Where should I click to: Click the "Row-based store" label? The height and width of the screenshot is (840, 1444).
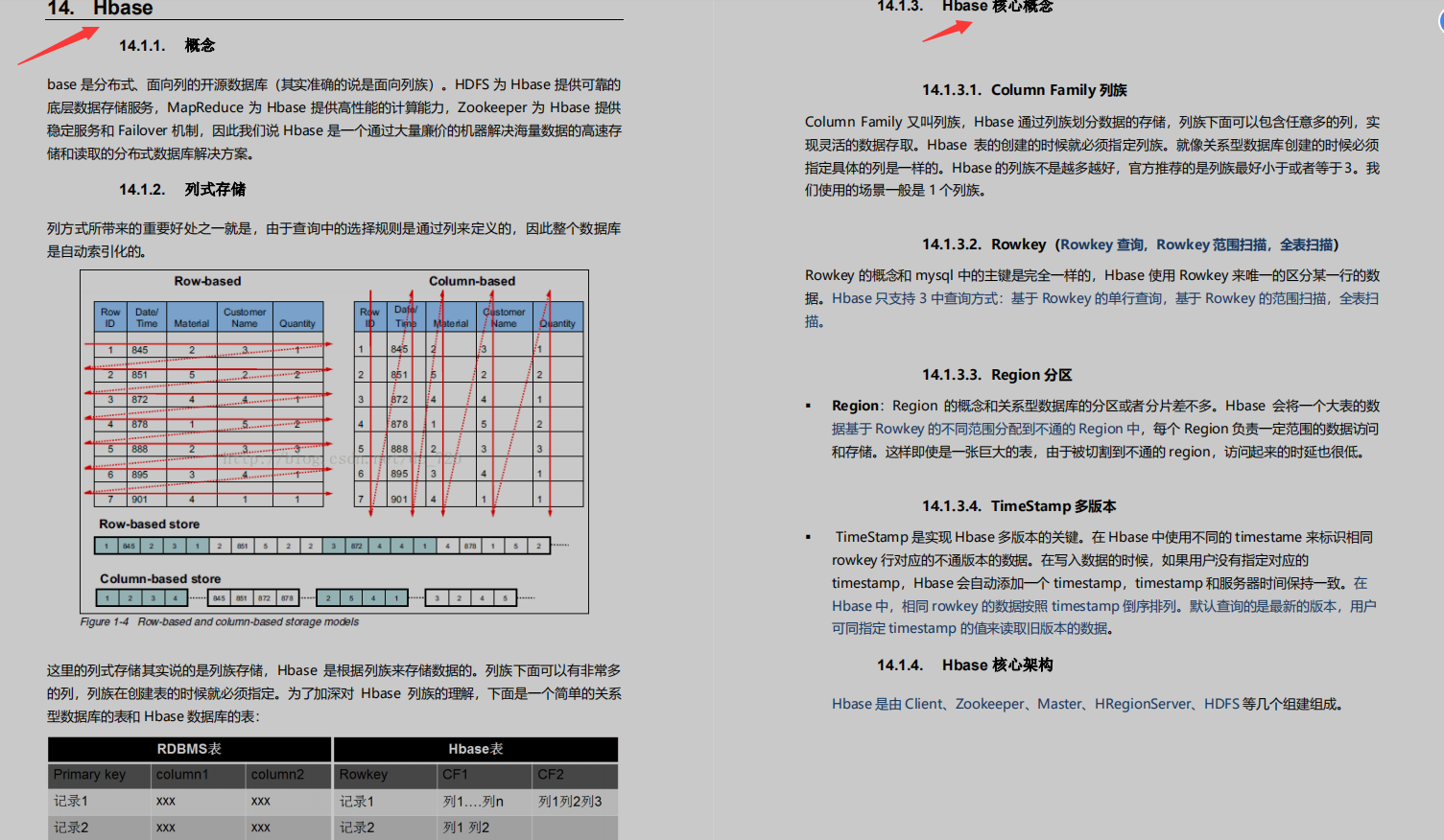coord(150,525)
